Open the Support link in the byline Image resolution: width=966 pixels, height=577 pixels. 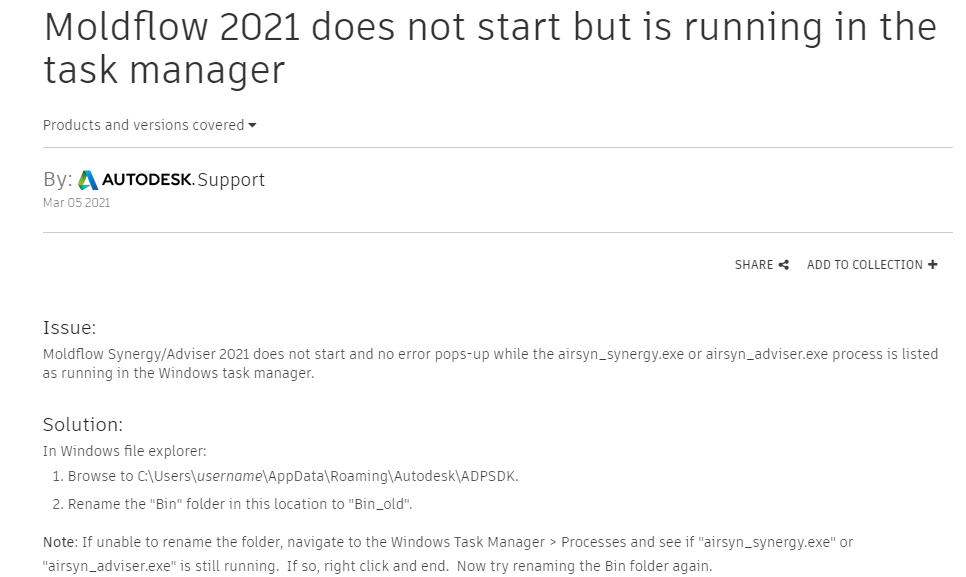click(231, 181)
